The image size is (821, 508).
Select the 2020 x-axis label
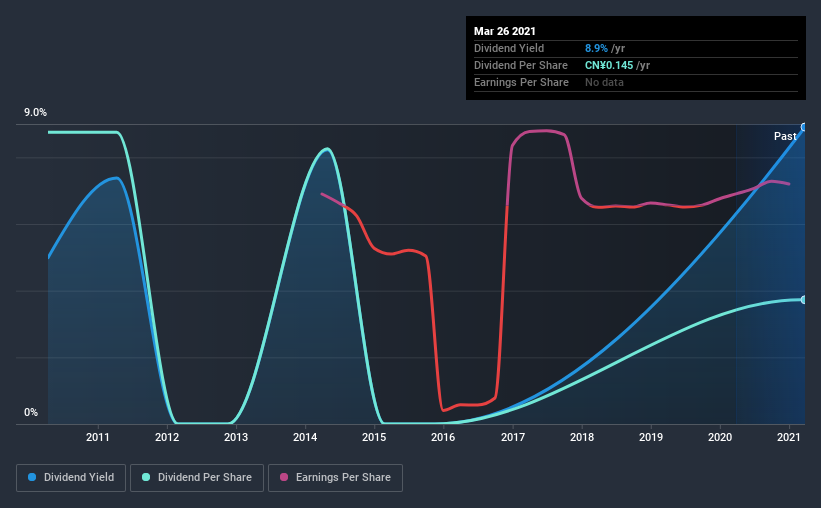click(720, 437)
